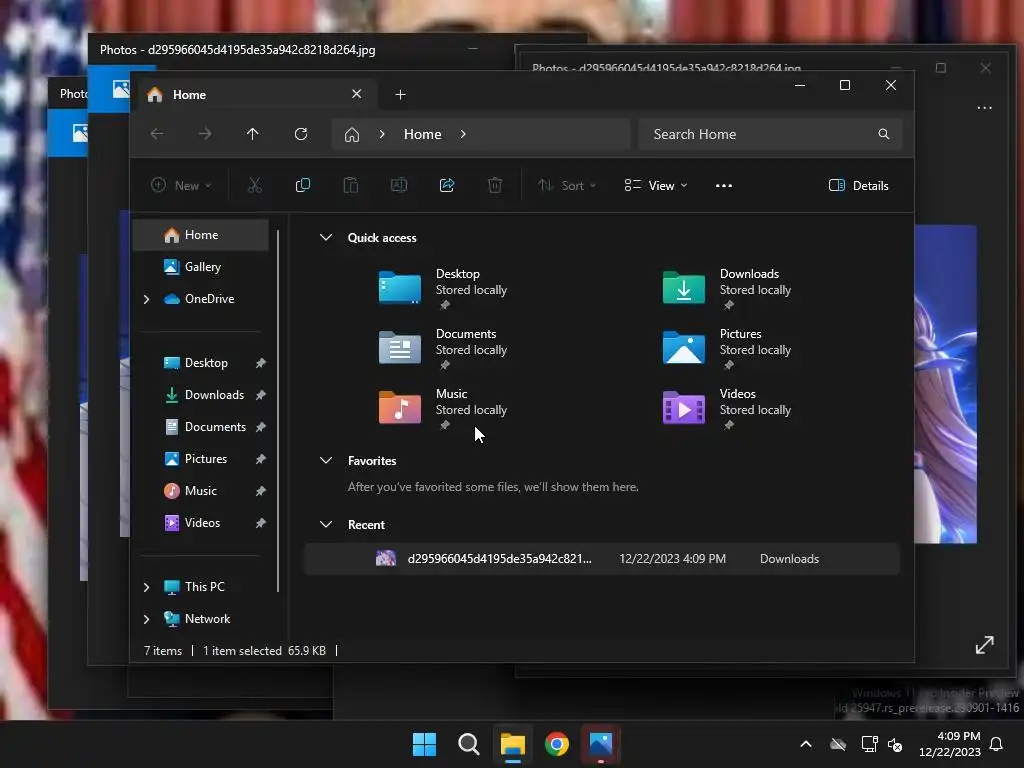Select Videos in navigation pane
Viewport: 1024px width, 768px height.
(200, 523)
